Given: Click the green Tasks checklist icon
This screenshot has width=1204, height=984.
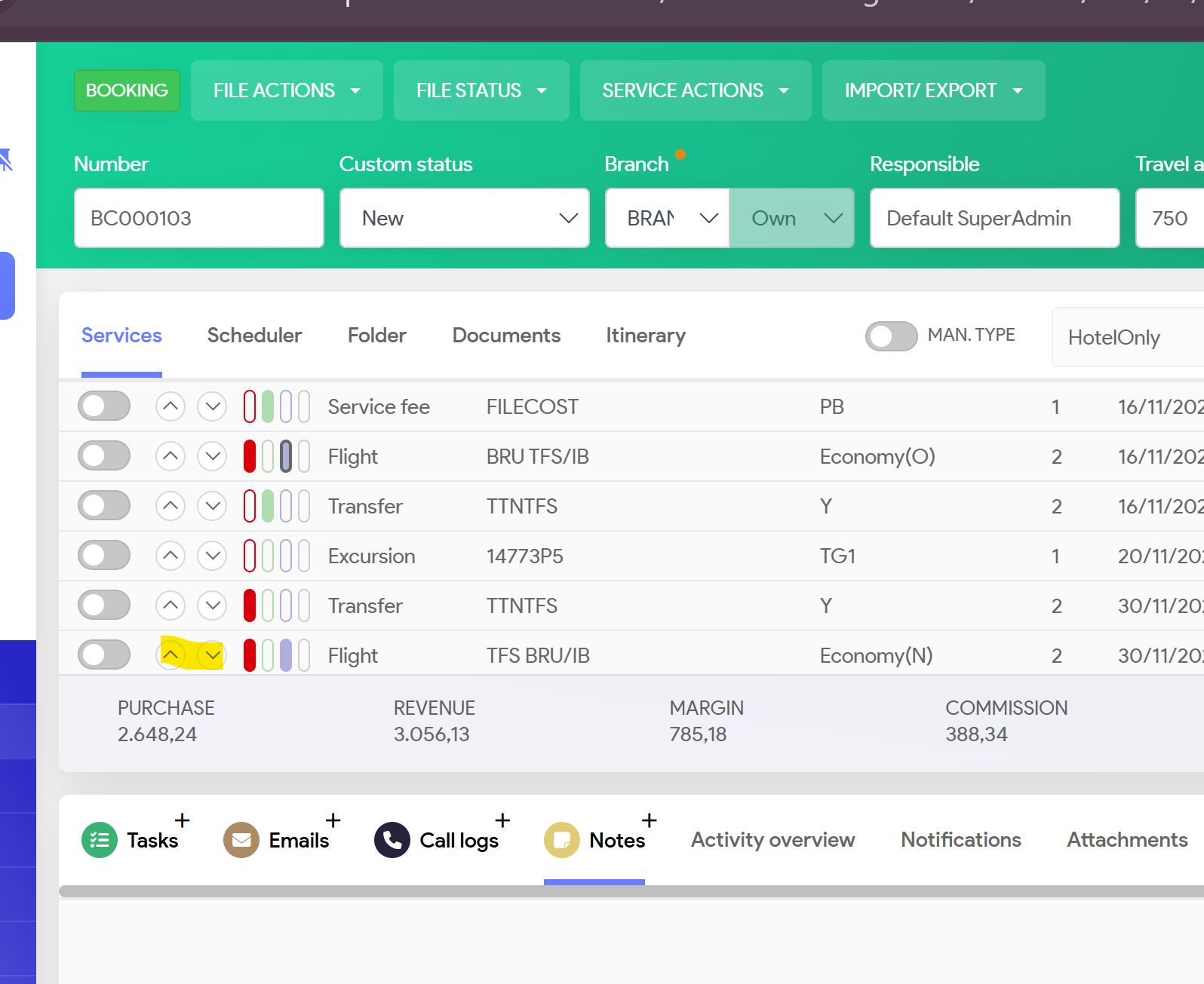Looking at the screenshot, I should click(99, 840).
